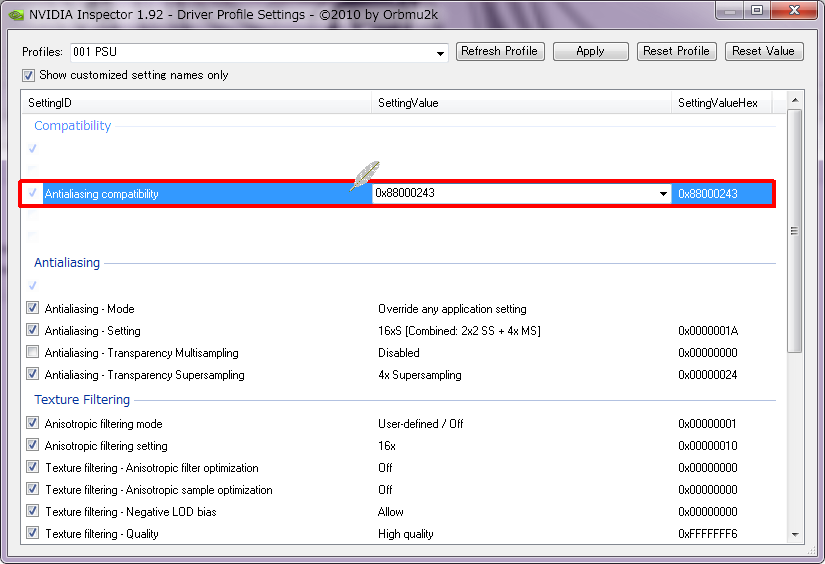825x564 pixels.
Task: Toggle Show customized setting names only checkbox
Action: pyautogui.click(x=28, y=75)
